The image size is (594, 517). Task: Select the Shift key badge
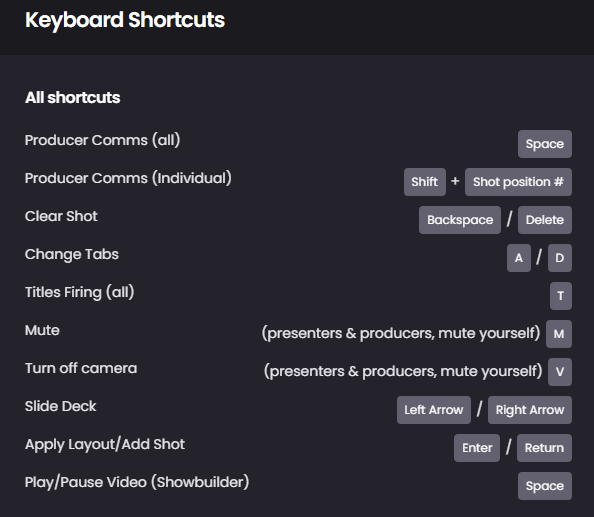click(x=425, y=182)
